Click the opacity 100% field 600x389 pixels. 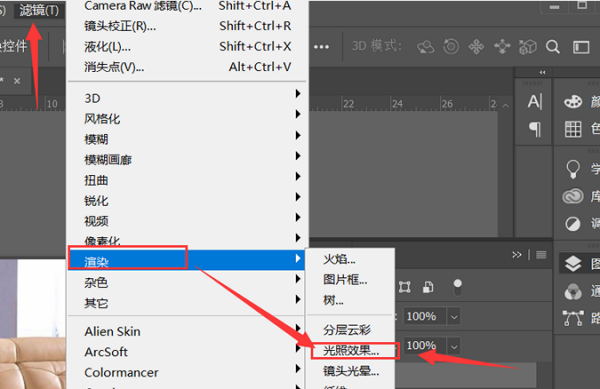(424, 316)
